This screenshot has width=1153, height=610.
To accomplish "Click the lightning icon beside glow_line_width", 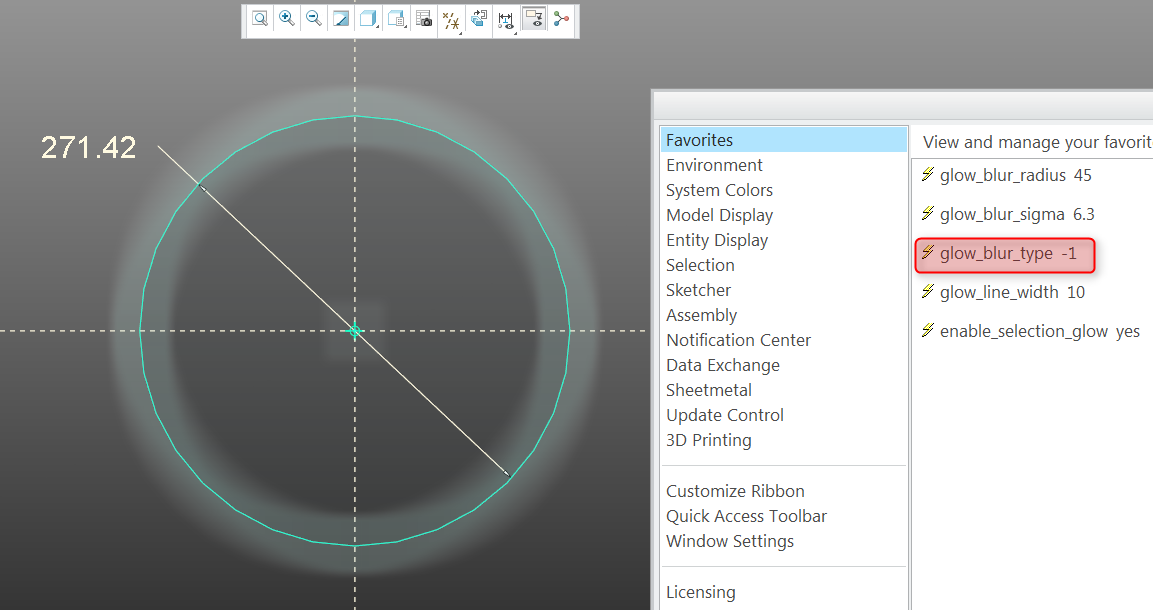I will point(928,291).
